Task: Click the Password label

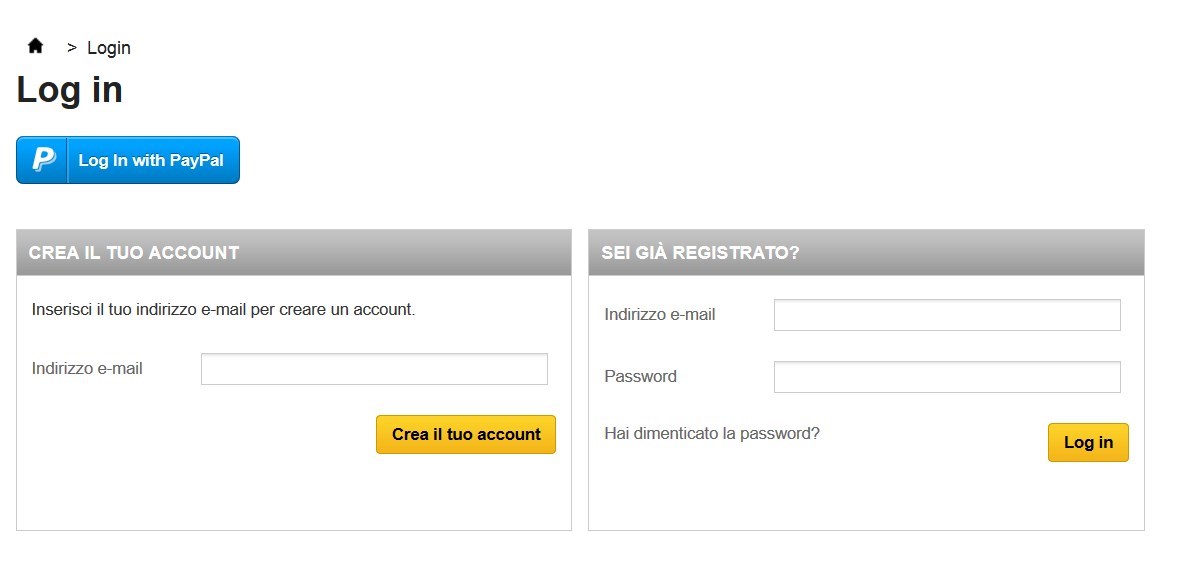Action: (x=641, y=377)
